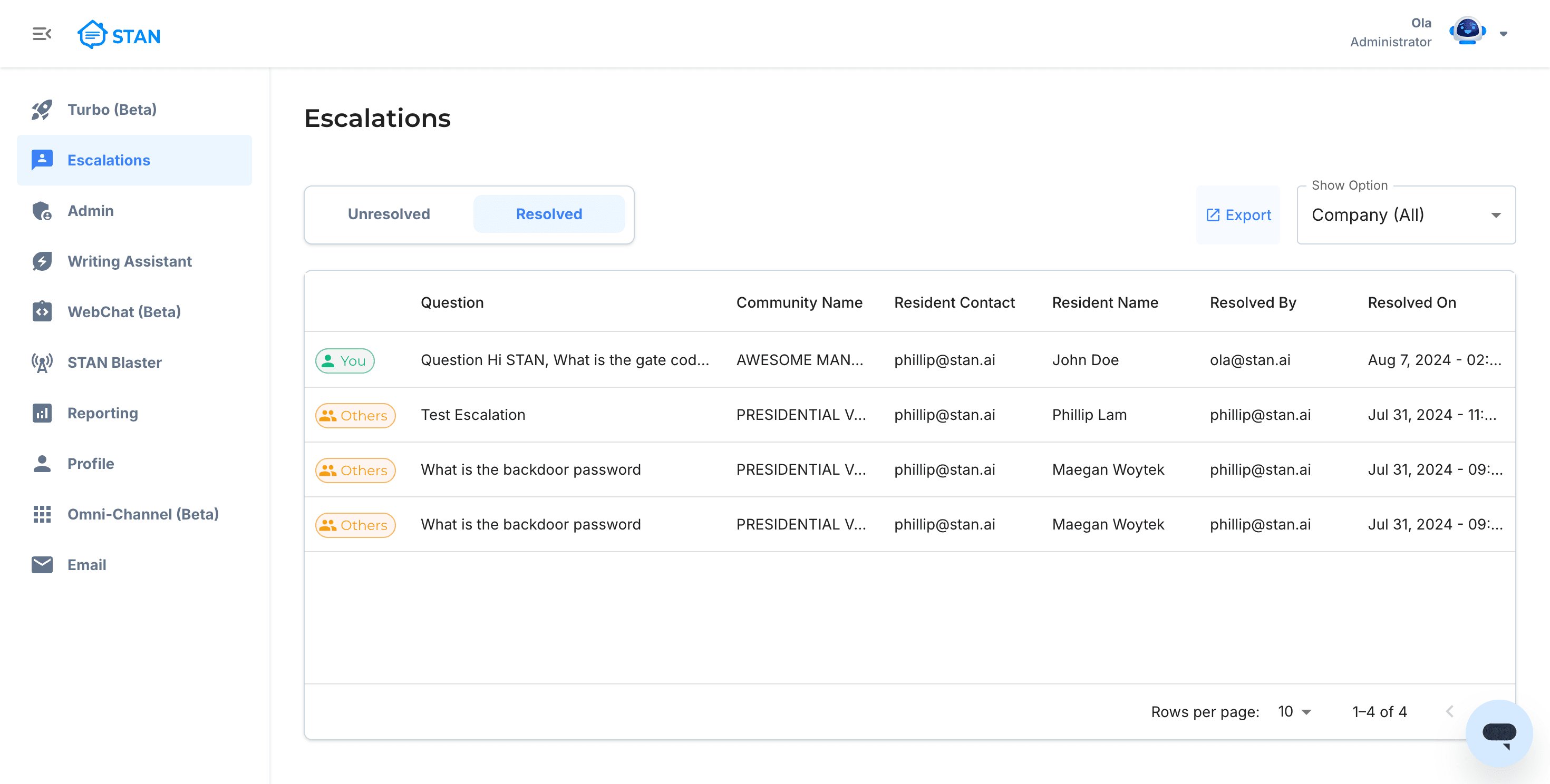Click Jul 31, 2024 - 11: date cell

coord(1432,415)
